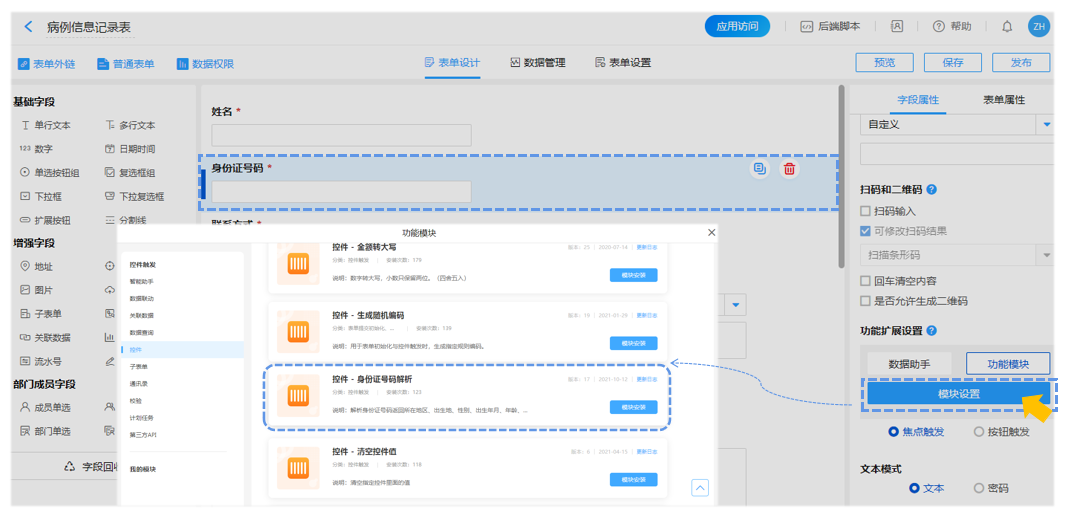The height and width of the screenshot is (519, 1068).
Task: Click the back arrow beside 病例信息记录表
Action: tap(28, 27)
